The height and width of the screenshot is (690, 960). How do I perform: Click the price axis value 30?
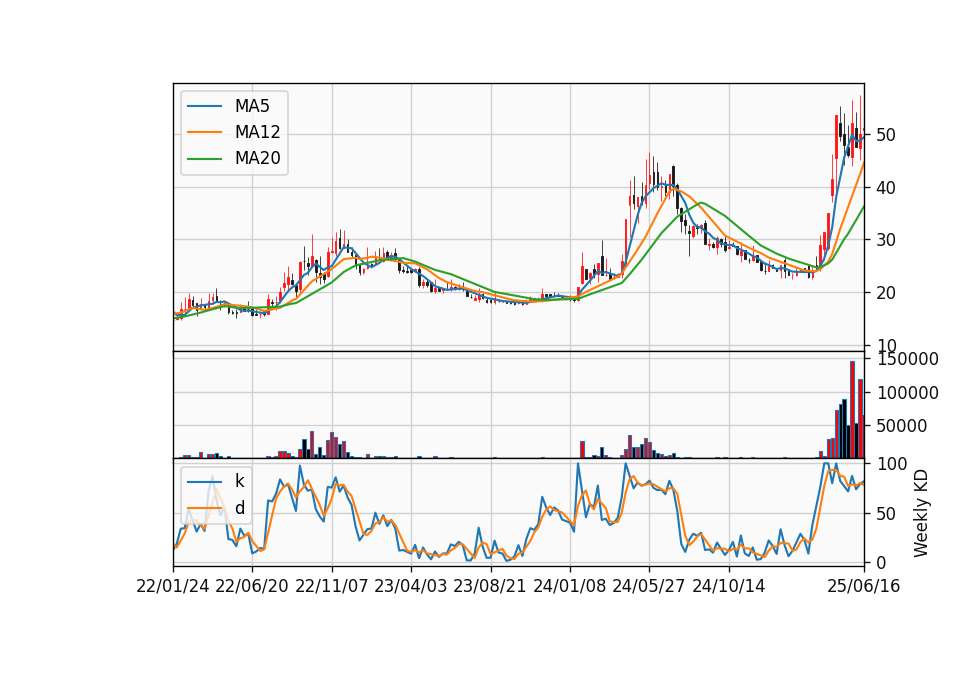(x=885, y=240)
